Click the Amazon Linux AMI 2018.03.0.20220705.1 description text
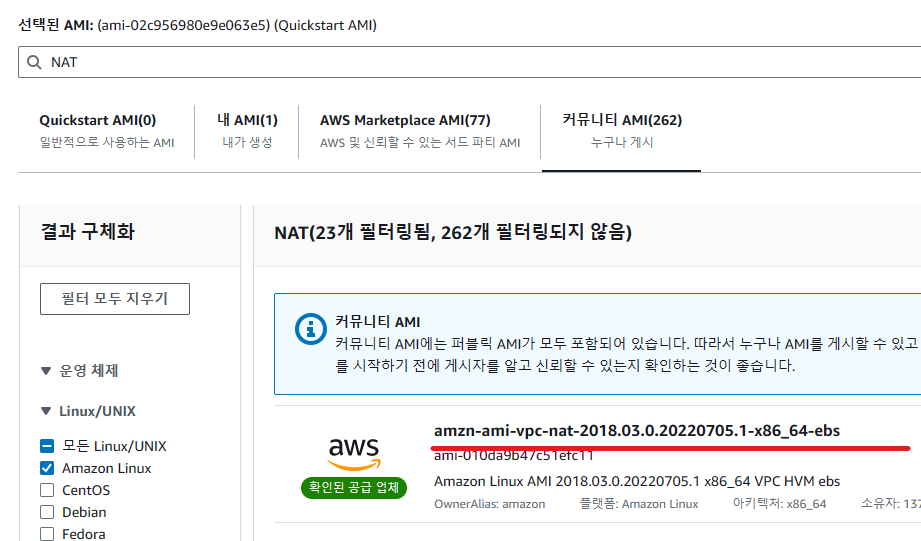Image resolution: width=921 pixels, height=541 pixels. (637, 481)
